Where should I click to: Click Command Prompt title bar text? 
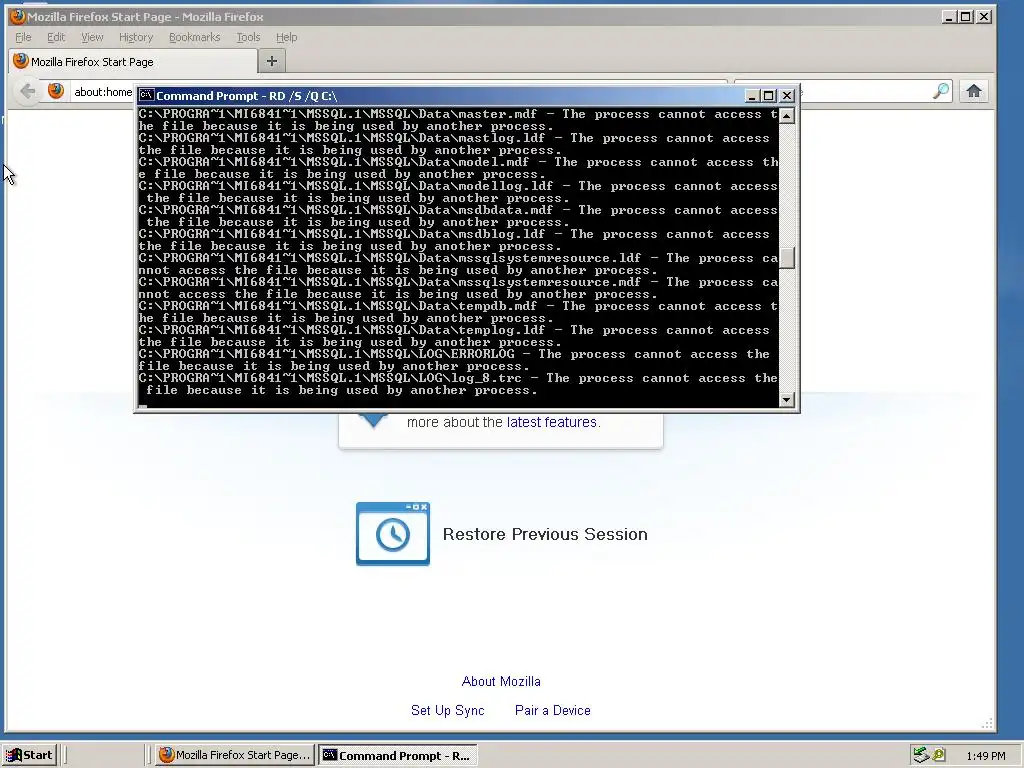pyautogui.click(x=247, y=96)
